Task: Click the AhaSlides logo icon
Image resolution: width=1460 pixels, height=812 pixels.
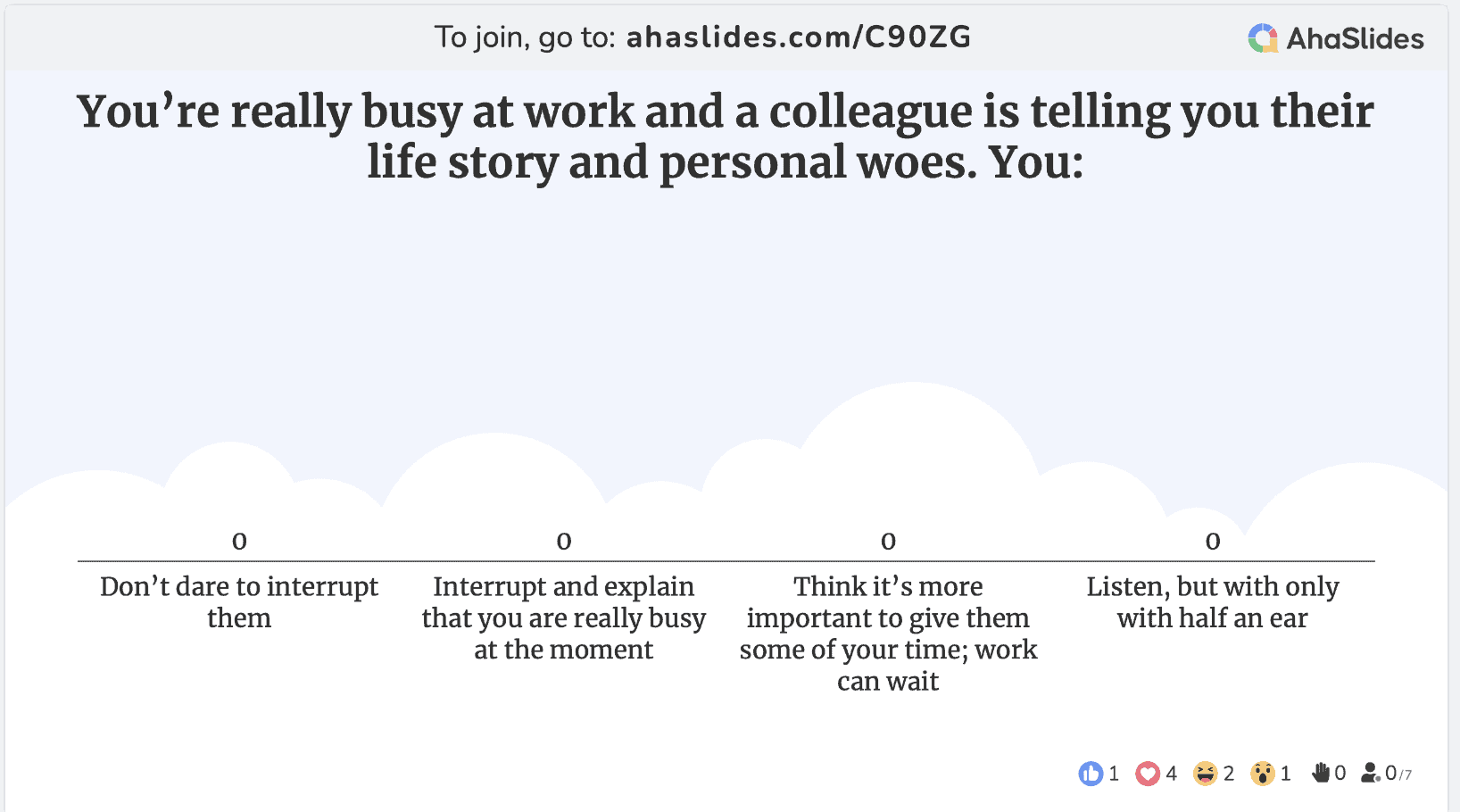Action: pyautogui.click(x=1263, y=38)
